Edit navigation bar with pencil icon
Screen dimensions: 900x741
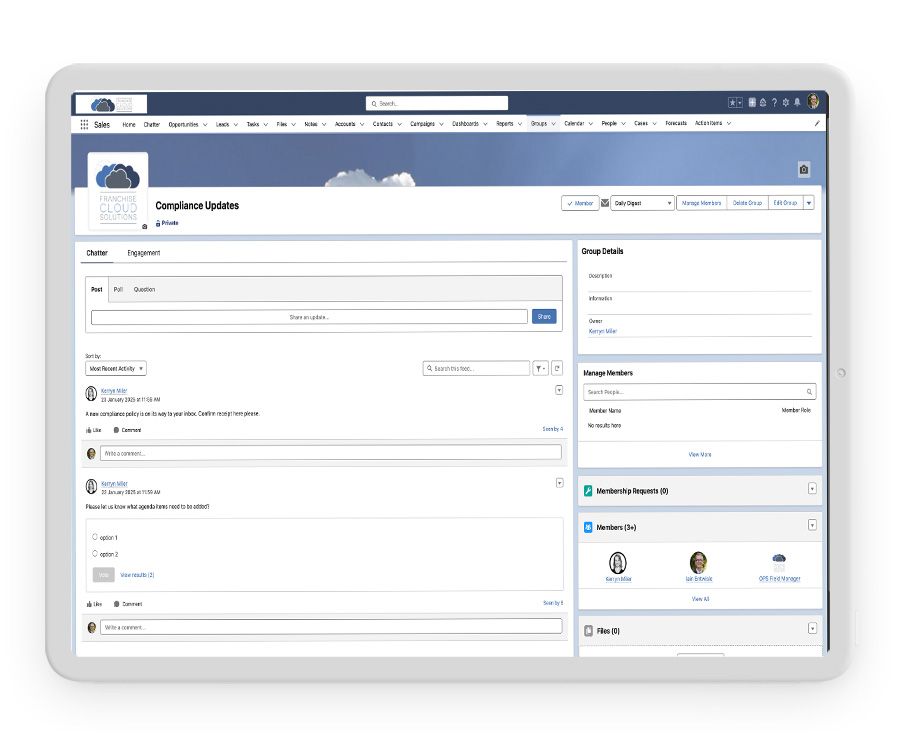816,124
